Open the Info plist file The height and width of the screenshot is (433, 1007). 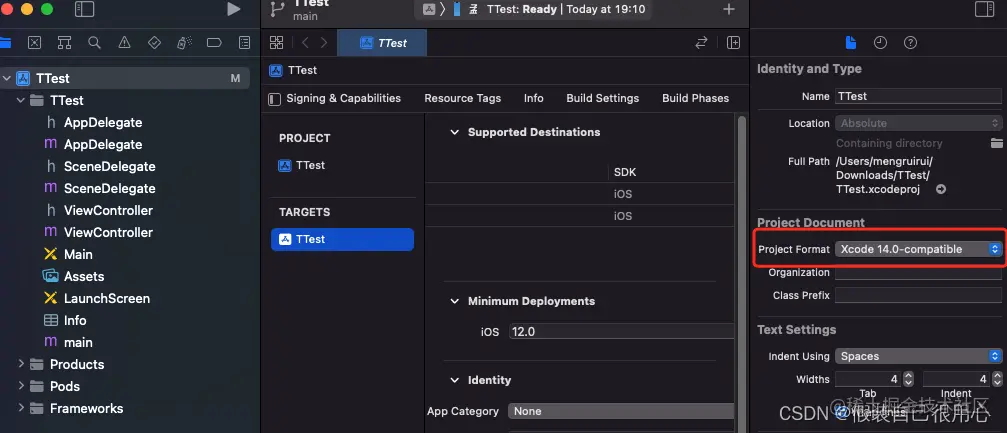point(74,320)
